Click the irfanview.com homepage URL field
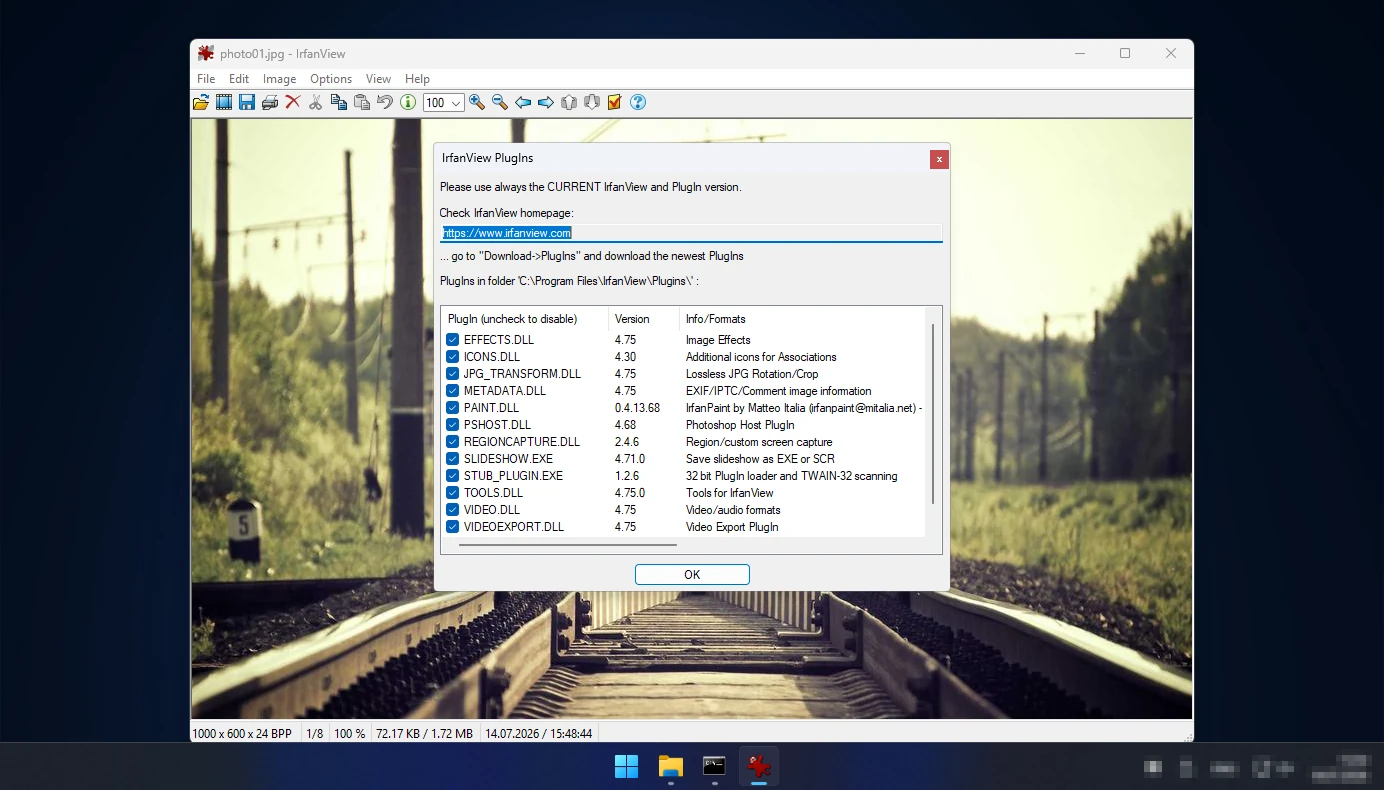The height and width of the screenshot is (790, 1384). [691, 233]
